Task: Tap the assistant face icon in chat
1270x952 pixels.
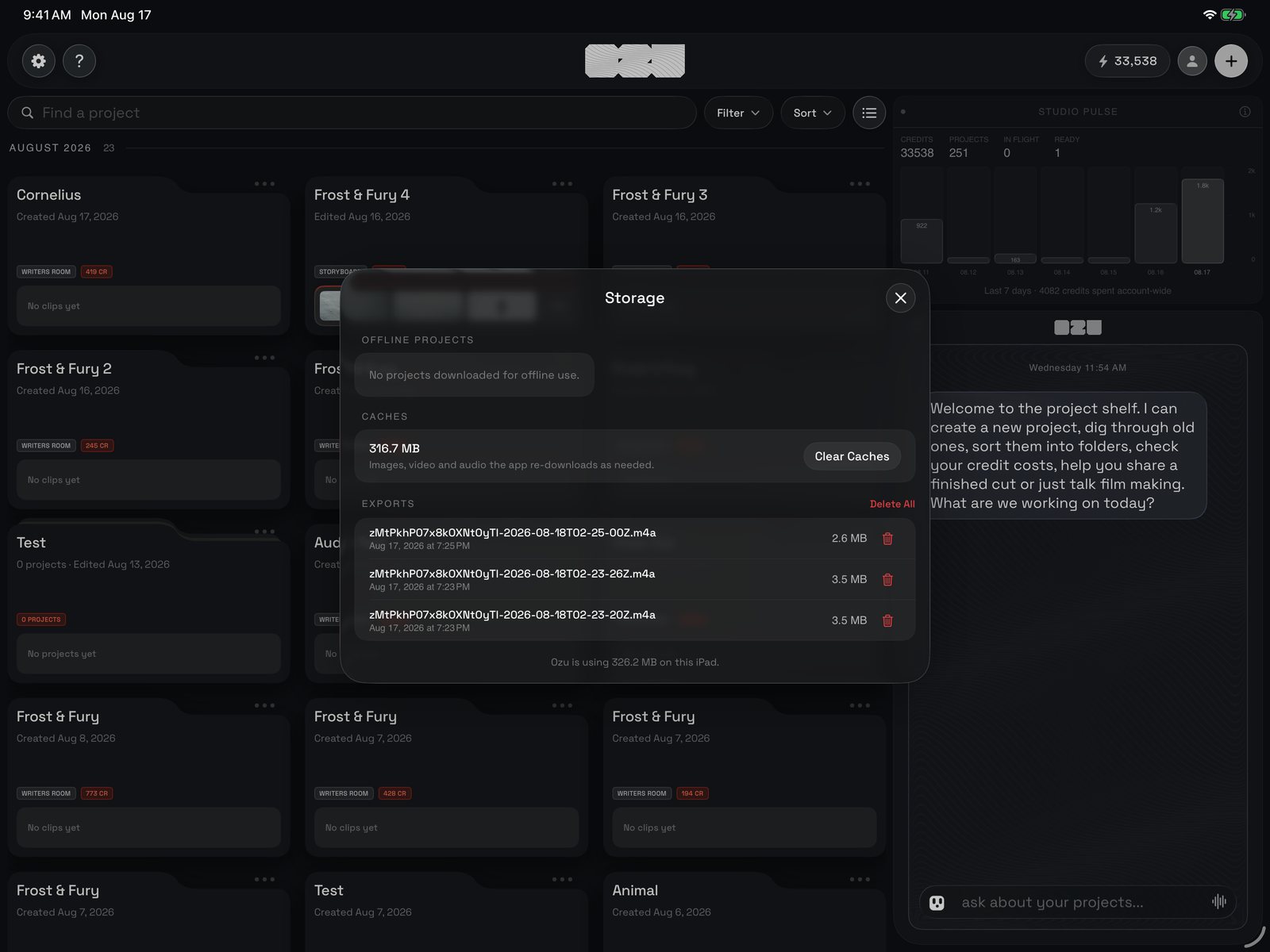Action: tap(937, 903)
